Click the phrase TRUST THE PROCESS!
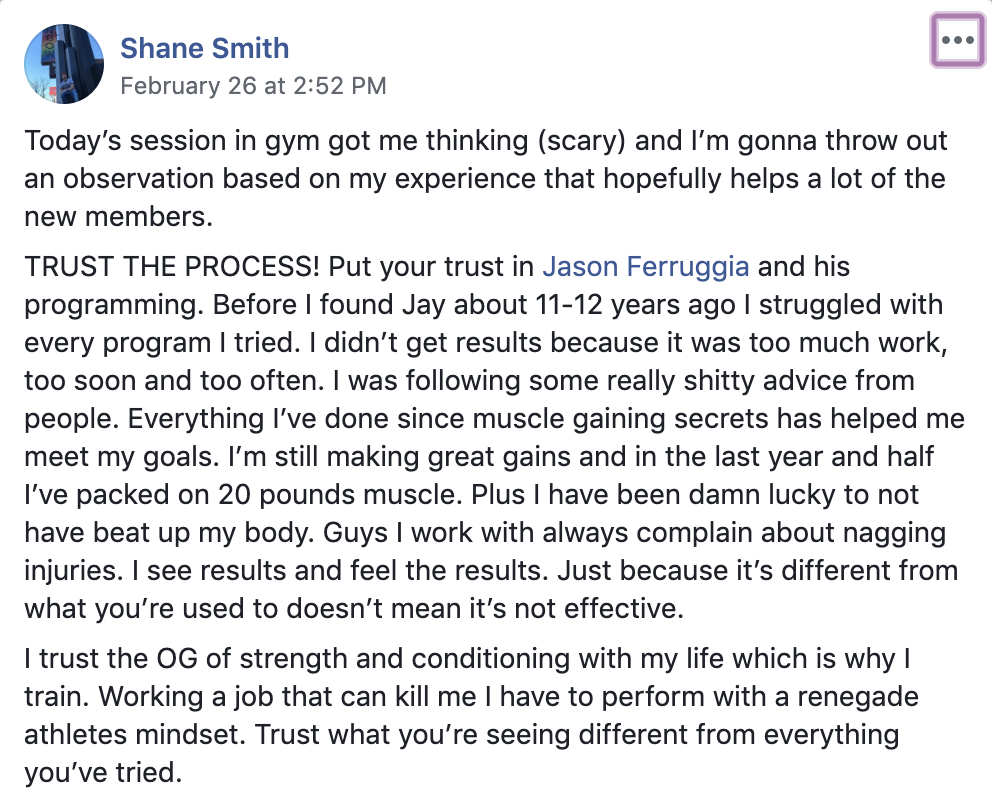This screenshot has height=798, width=992. pos(172,266)
